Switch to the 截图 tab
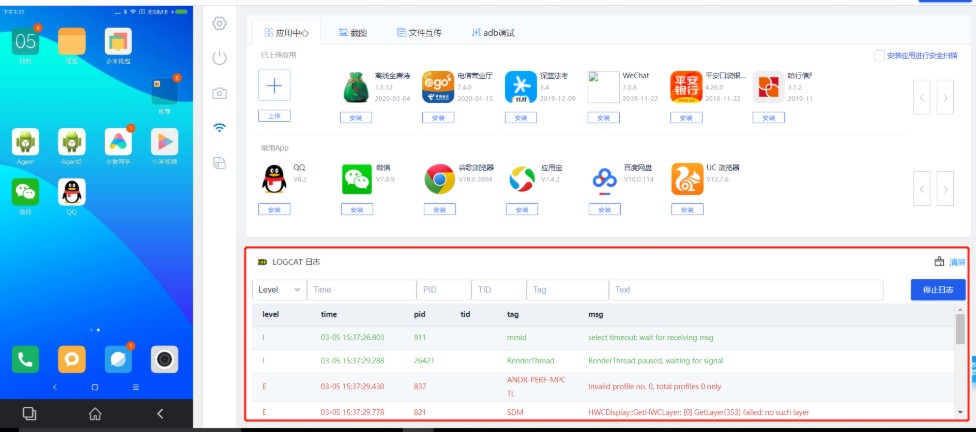 pos(353,33)
